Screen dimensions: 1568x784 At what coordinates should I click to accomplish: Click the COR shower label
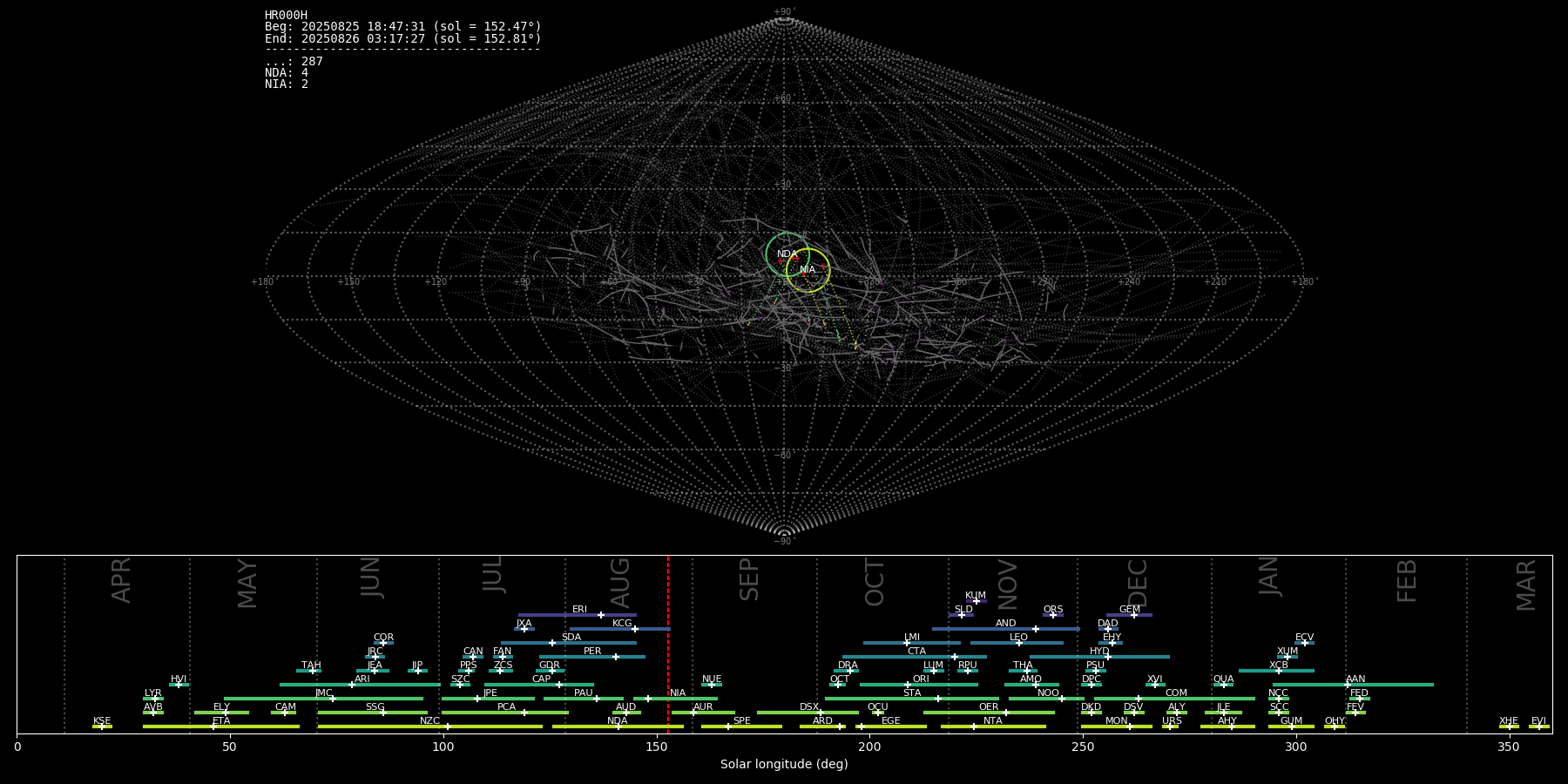point(383,638)
